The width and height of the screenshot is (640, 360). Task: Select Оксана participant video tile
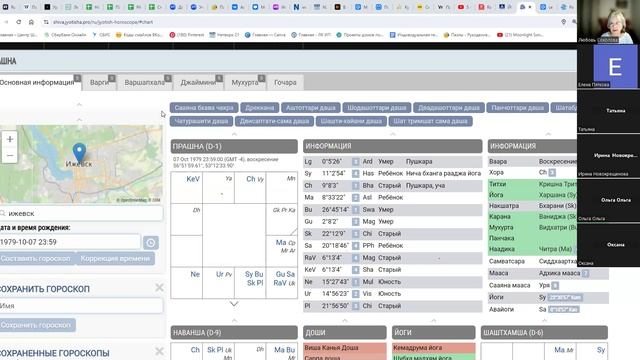pos(609,245)
